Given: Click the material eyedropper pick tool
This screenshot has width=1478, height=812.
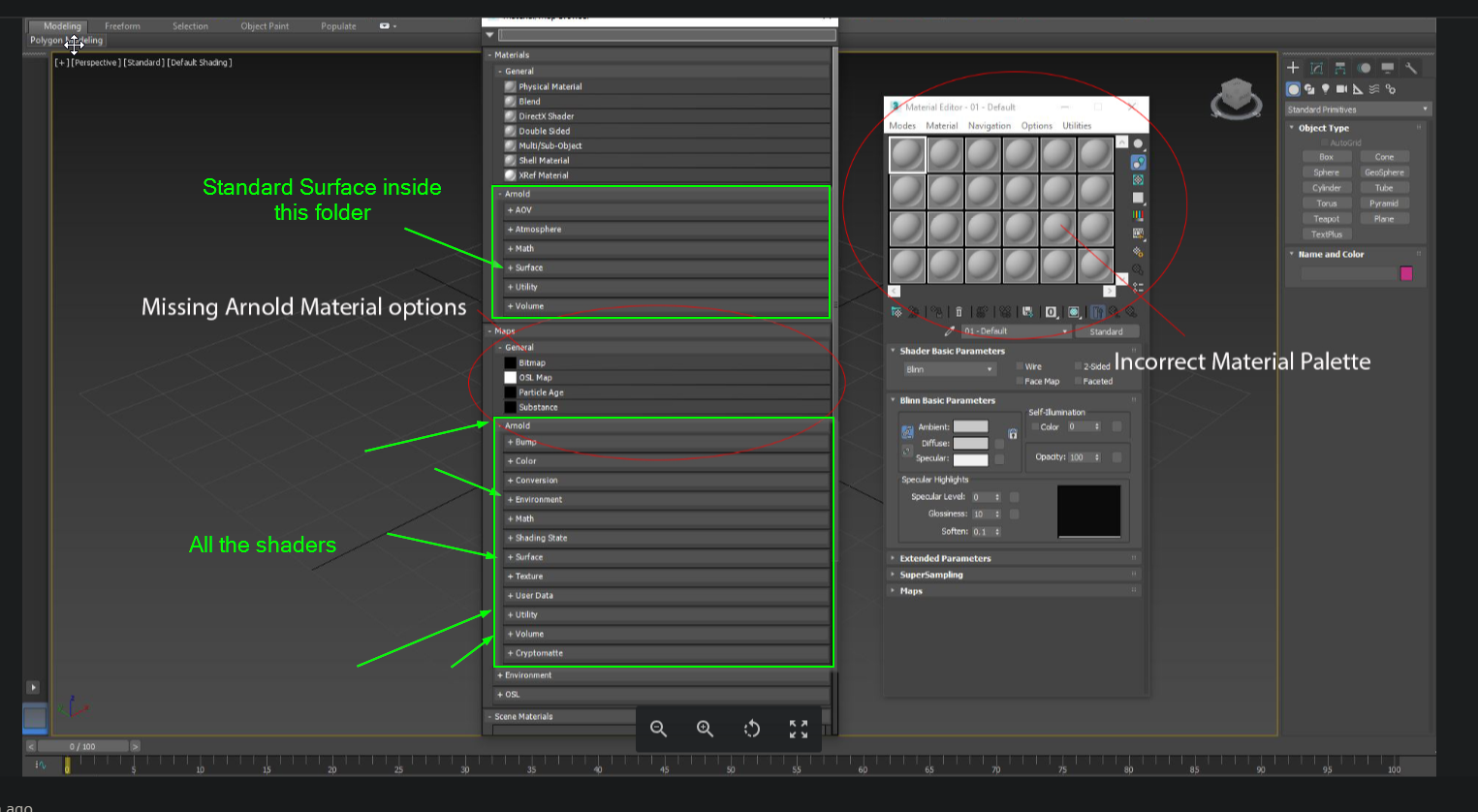Looking at the screenshot, I should (950, 331).
